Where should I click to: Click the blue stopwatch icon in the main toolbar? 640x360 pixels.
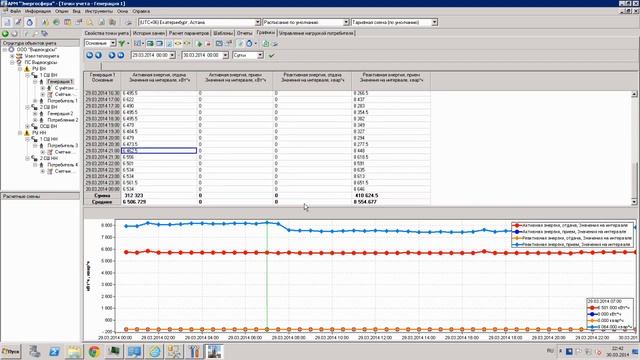tap(29, 22)
